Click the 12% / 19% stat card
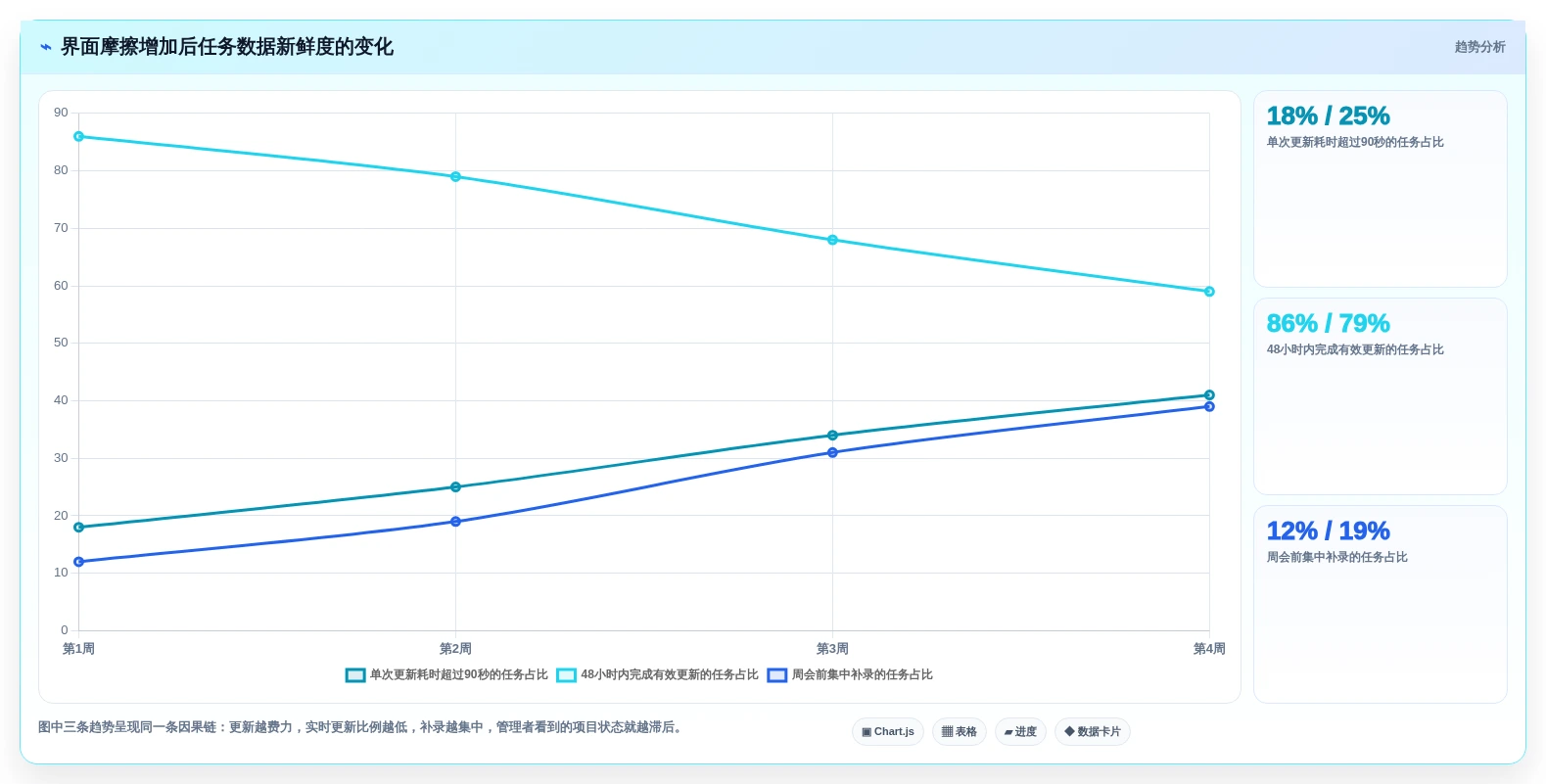Image resolution: width=1546 pixels, height=784 pixels. (x=1381, y=604)
